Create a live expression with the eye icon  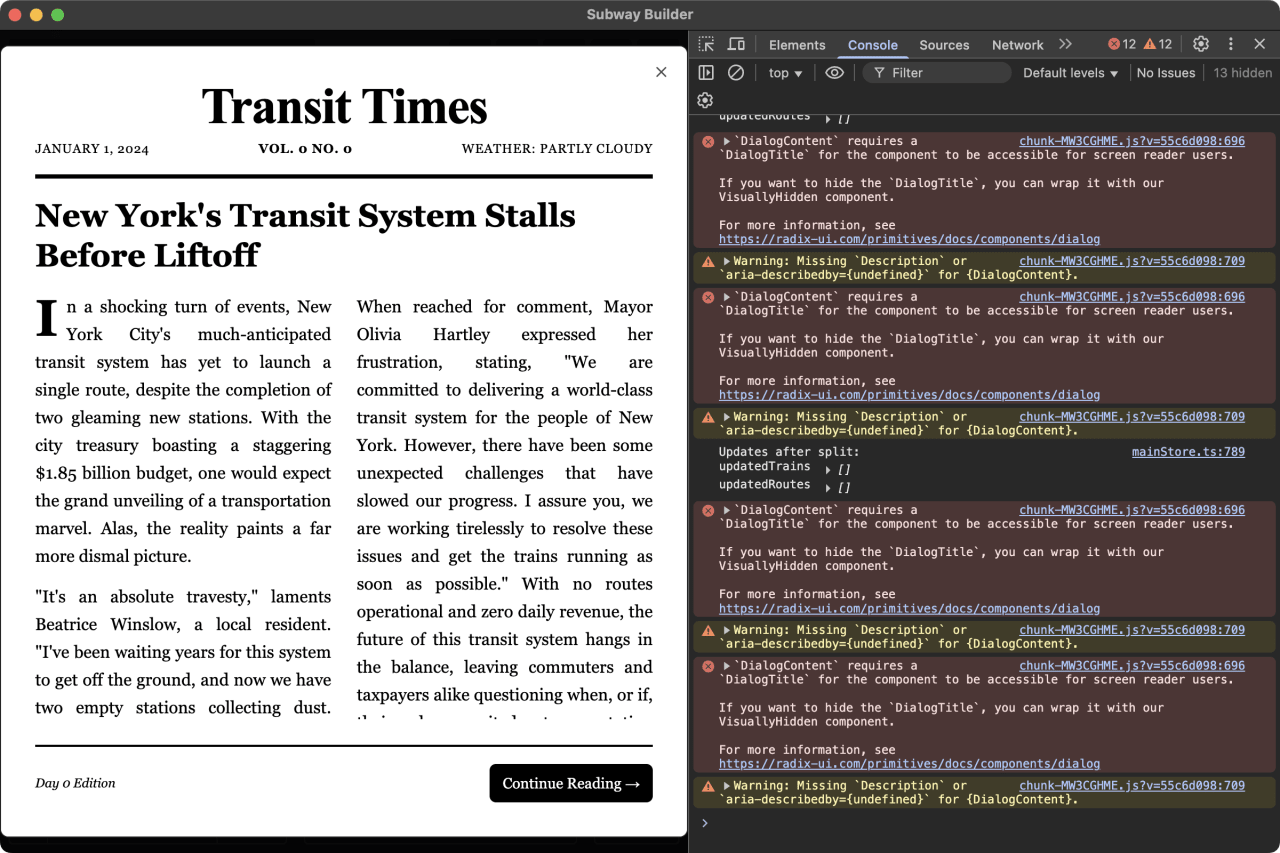[835, 72]
